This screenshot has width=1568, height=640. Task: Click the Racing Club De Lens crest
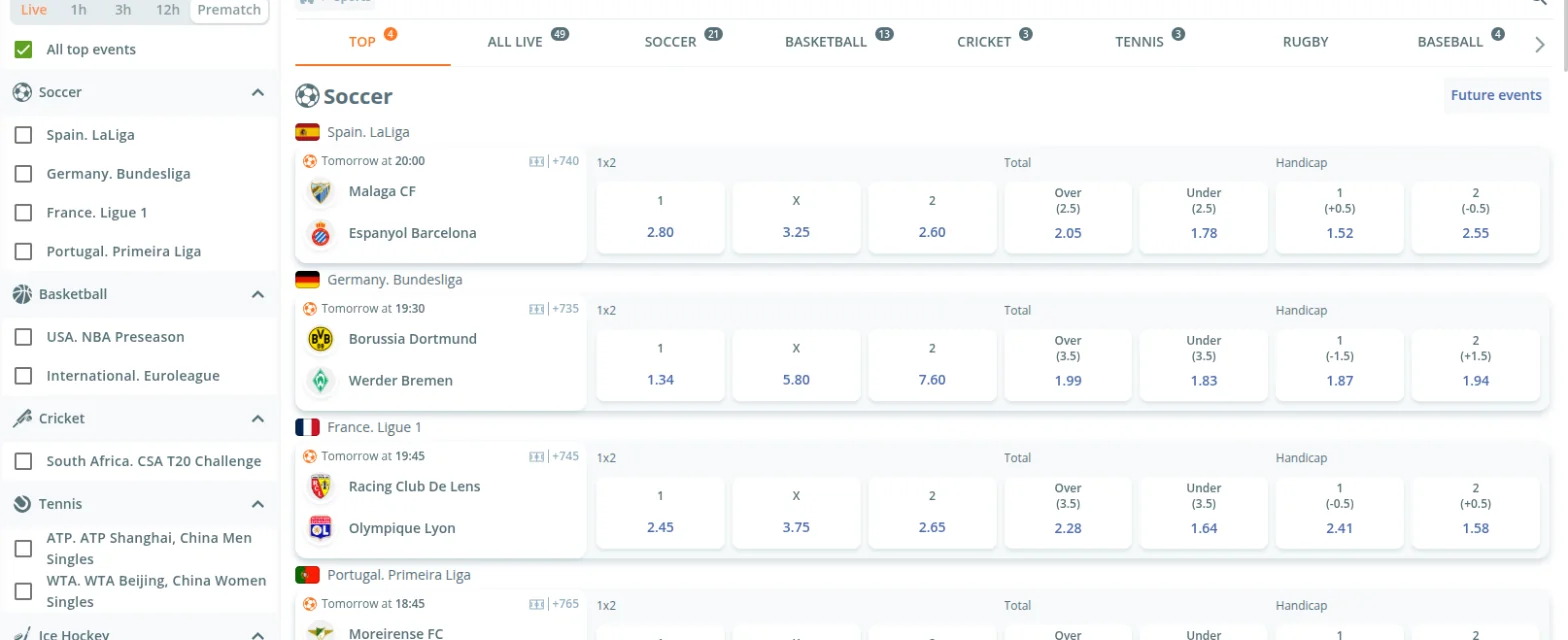[x=320, y=487]
